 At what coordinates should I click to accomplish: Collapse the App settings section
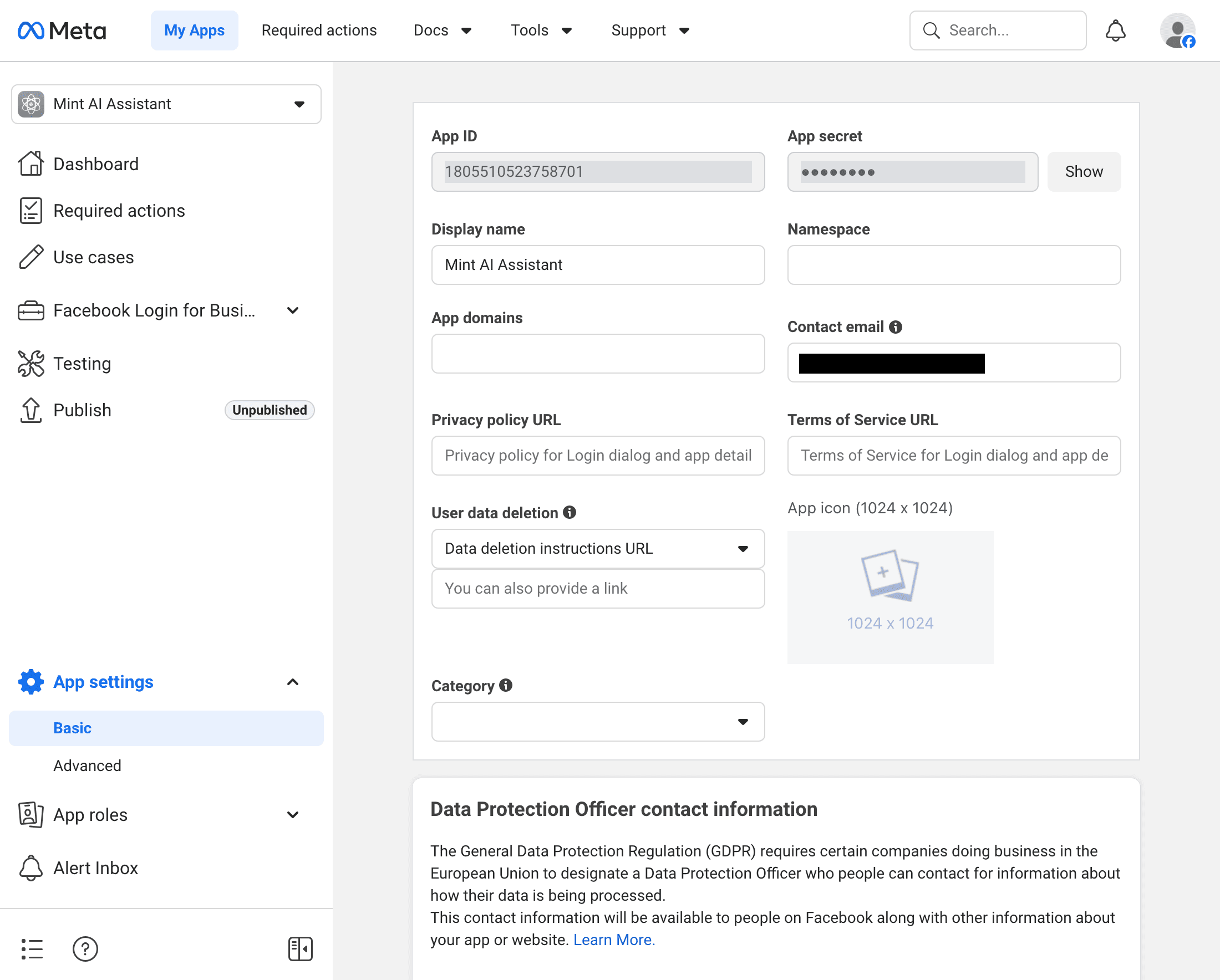(293, 682)
